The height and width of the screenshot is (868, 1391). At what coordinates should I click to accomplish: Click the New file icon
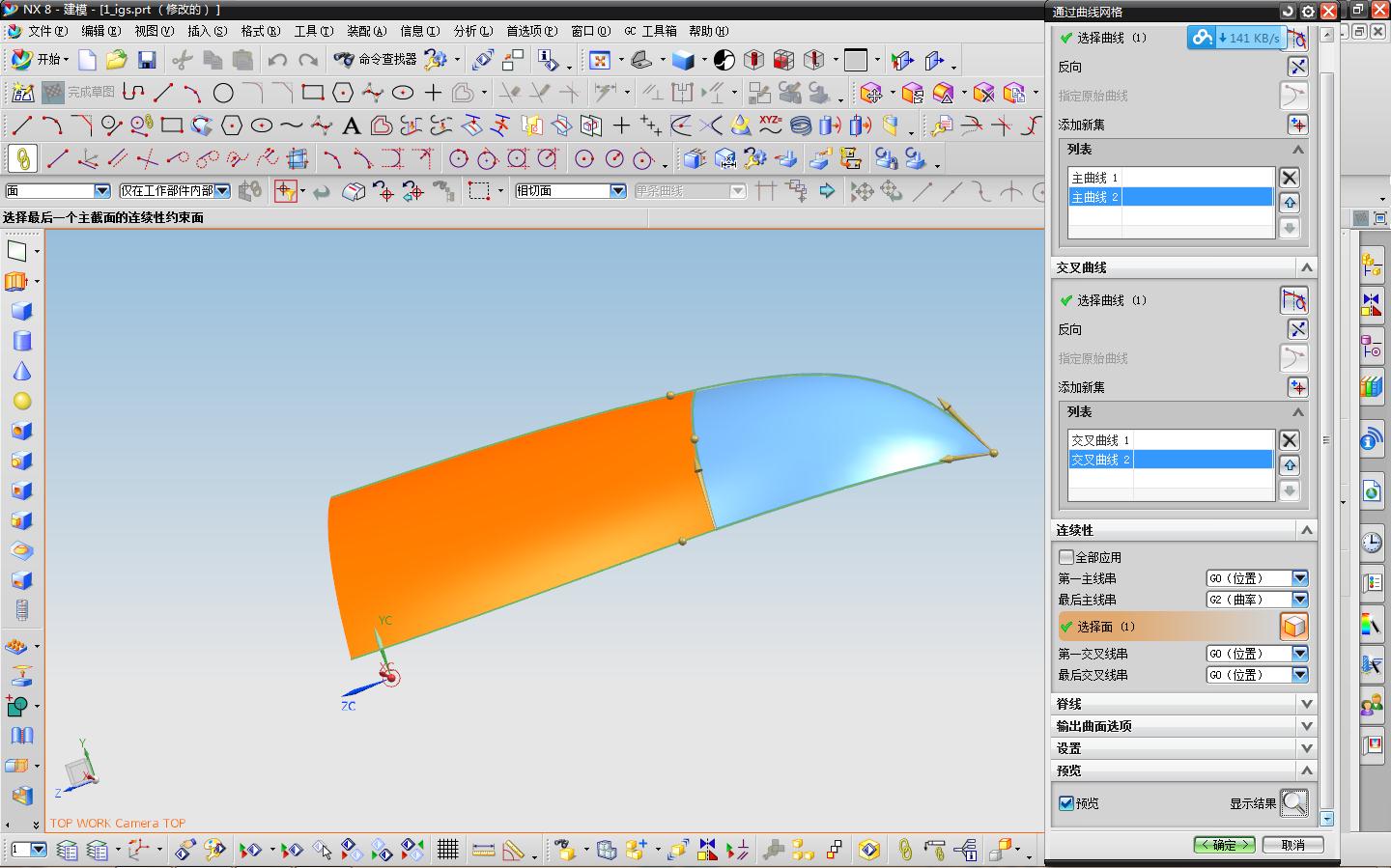tap(87, 60)
